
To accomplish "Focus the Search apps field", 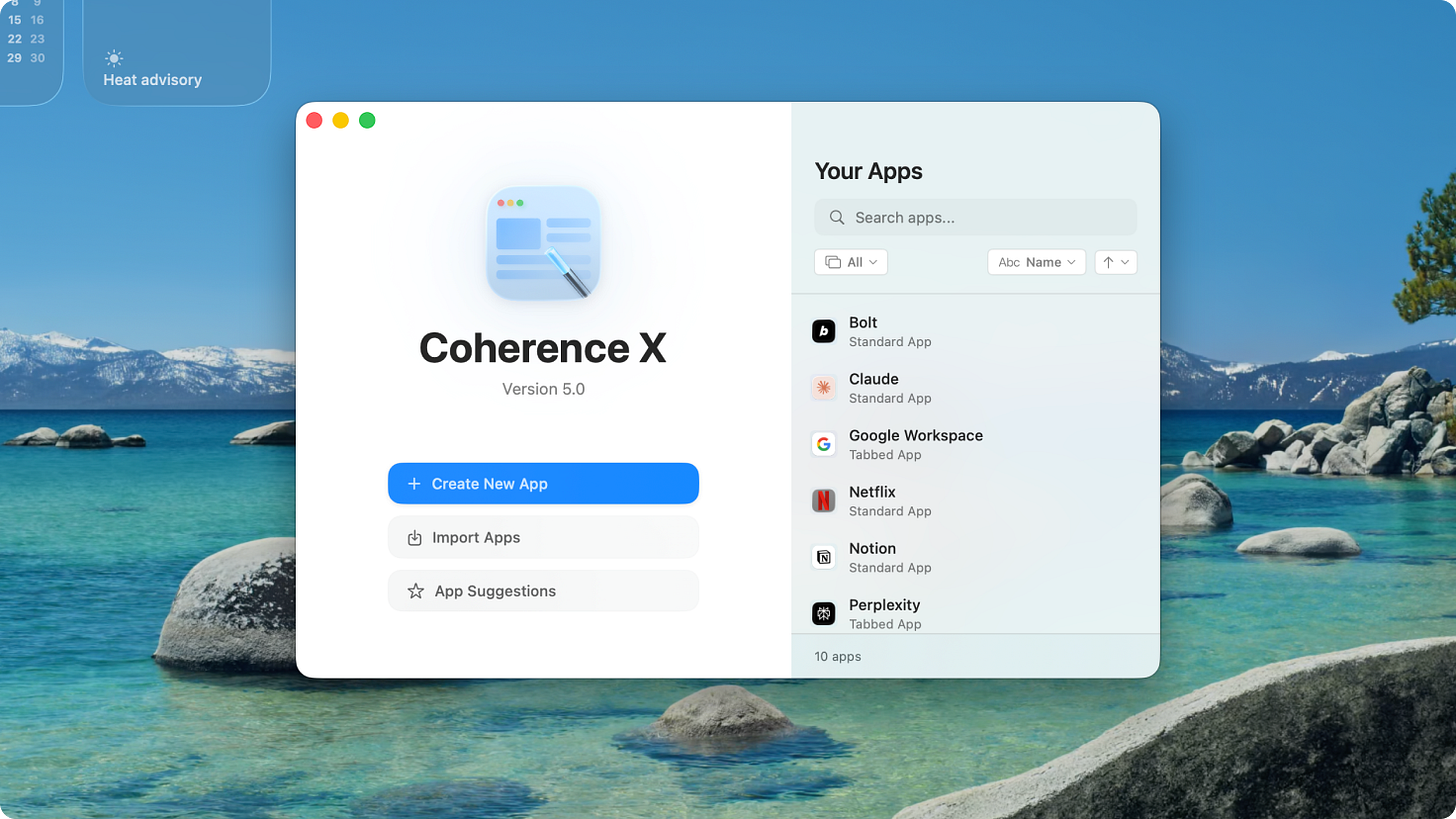I will pyautogui.click(x=976, y=217).
